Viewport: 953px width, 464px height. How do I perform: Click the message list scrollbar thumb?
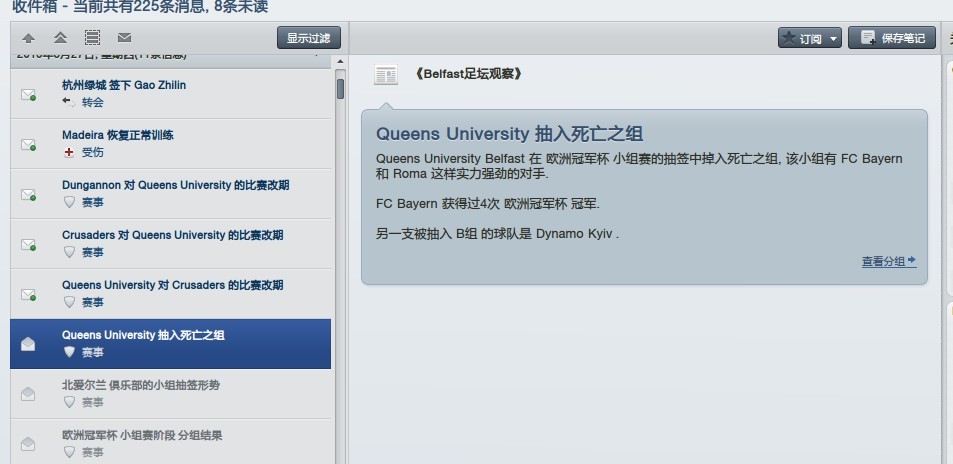point(340,89)
